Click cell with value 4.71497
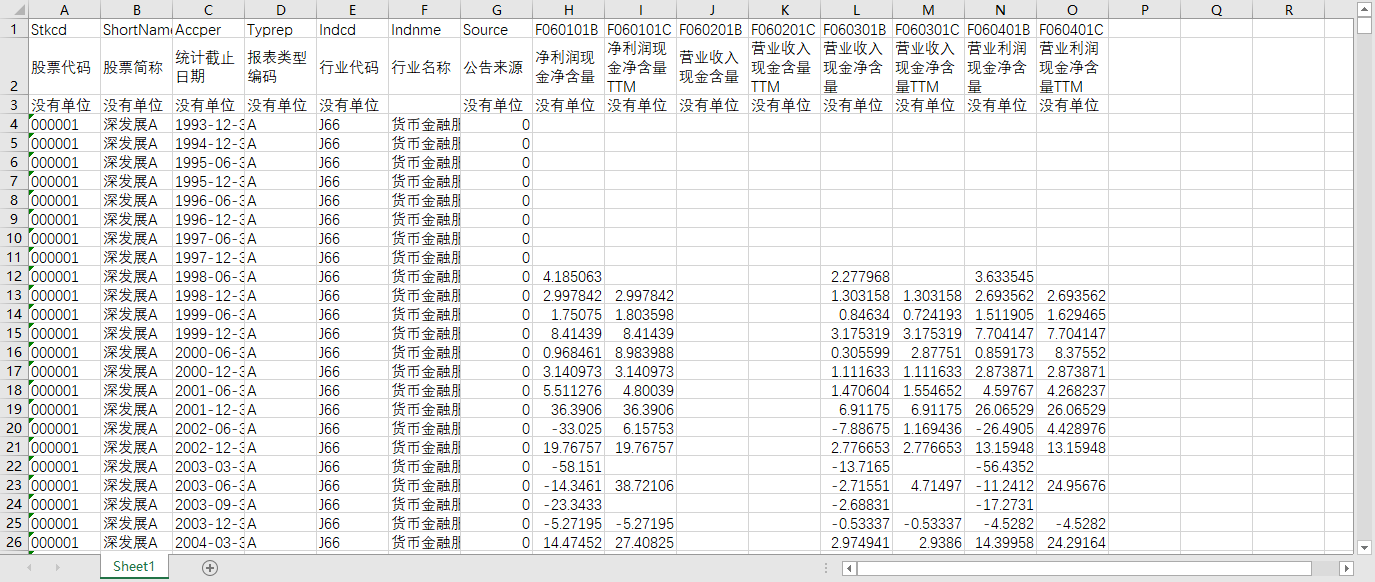 coord(928,485)
